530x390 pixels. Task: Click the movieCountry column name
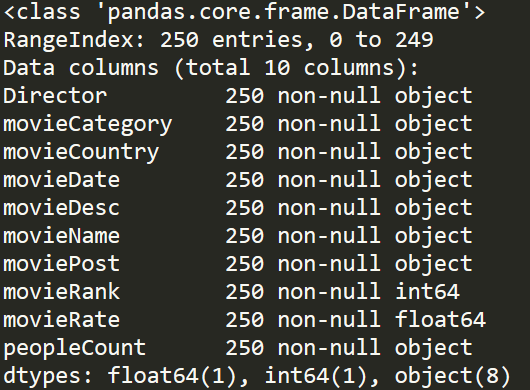click(x=81, y=153)
